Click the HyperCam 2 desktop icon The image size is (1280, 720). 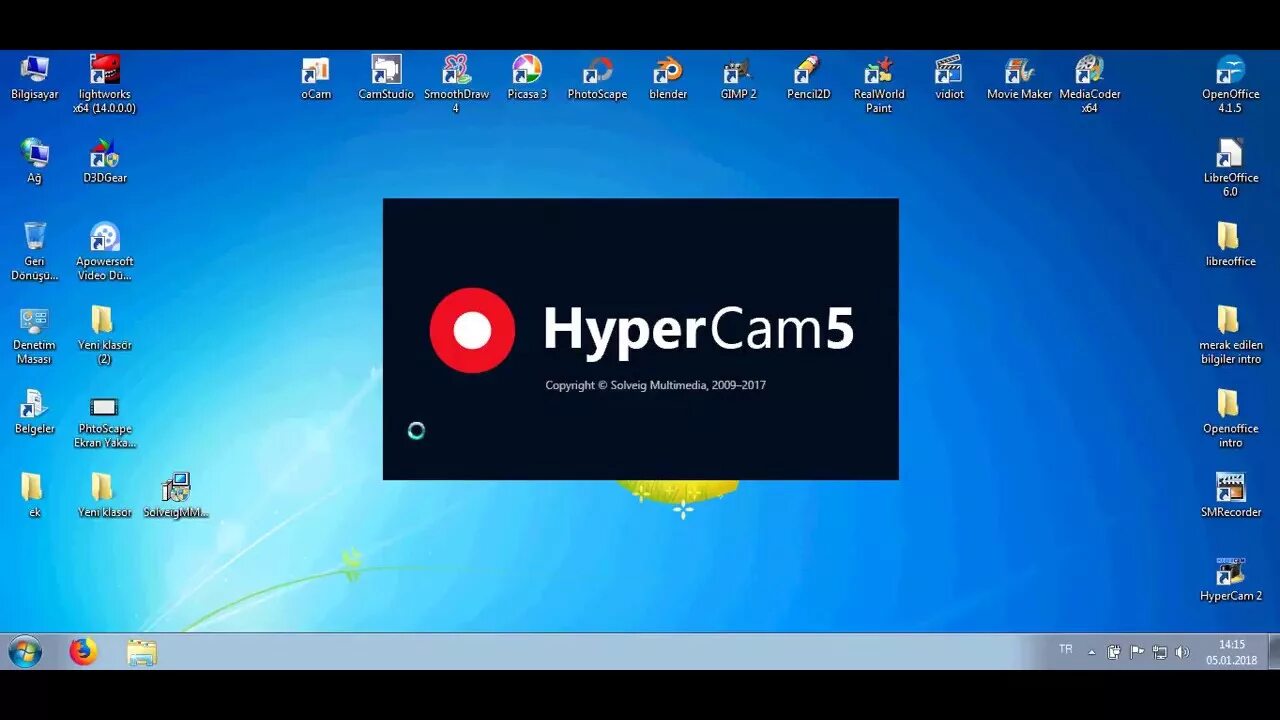tap(1230, 579)
